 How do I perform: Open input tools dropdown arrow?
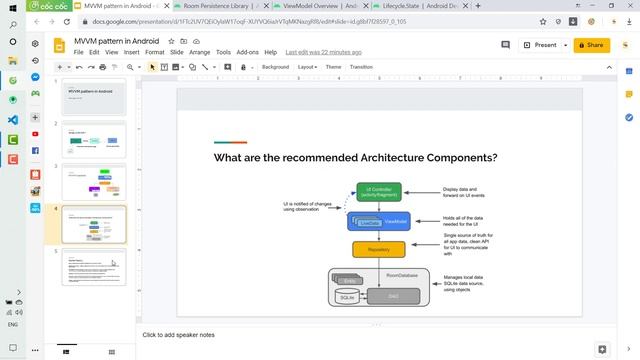(252, 67)
